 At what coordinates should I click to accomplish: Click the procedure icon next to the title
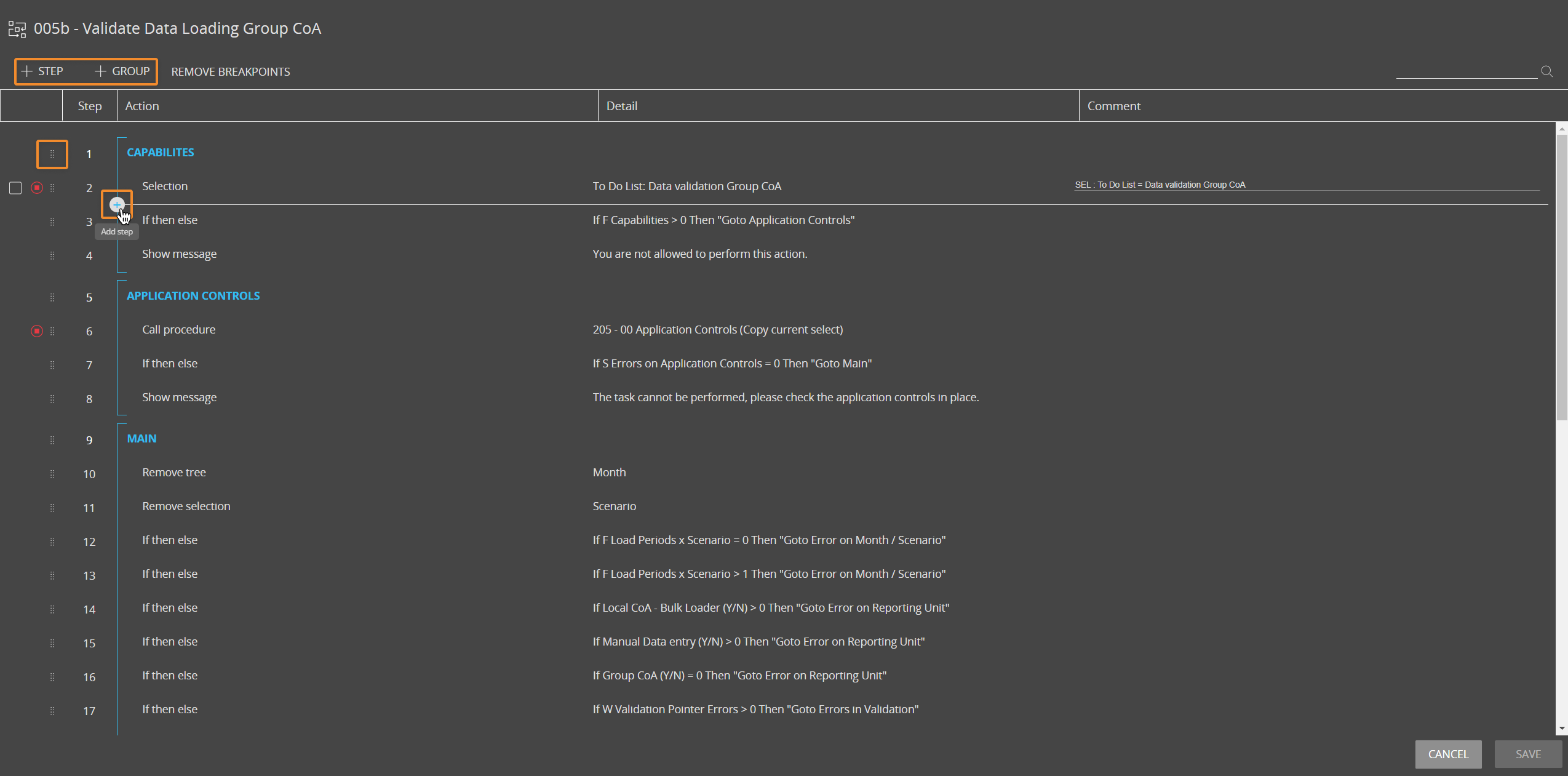tap(17, 29)
